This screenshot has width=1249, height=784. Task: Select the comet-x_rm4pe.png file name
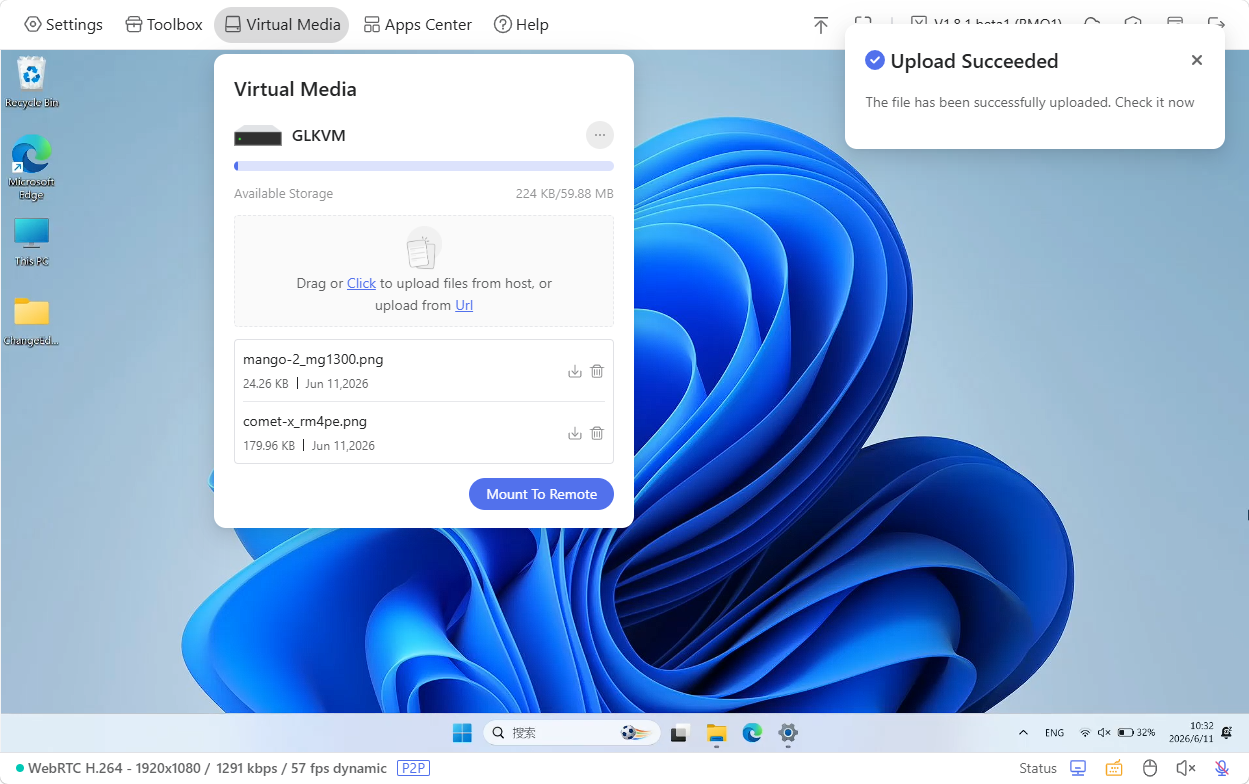[x=305, y=421]
